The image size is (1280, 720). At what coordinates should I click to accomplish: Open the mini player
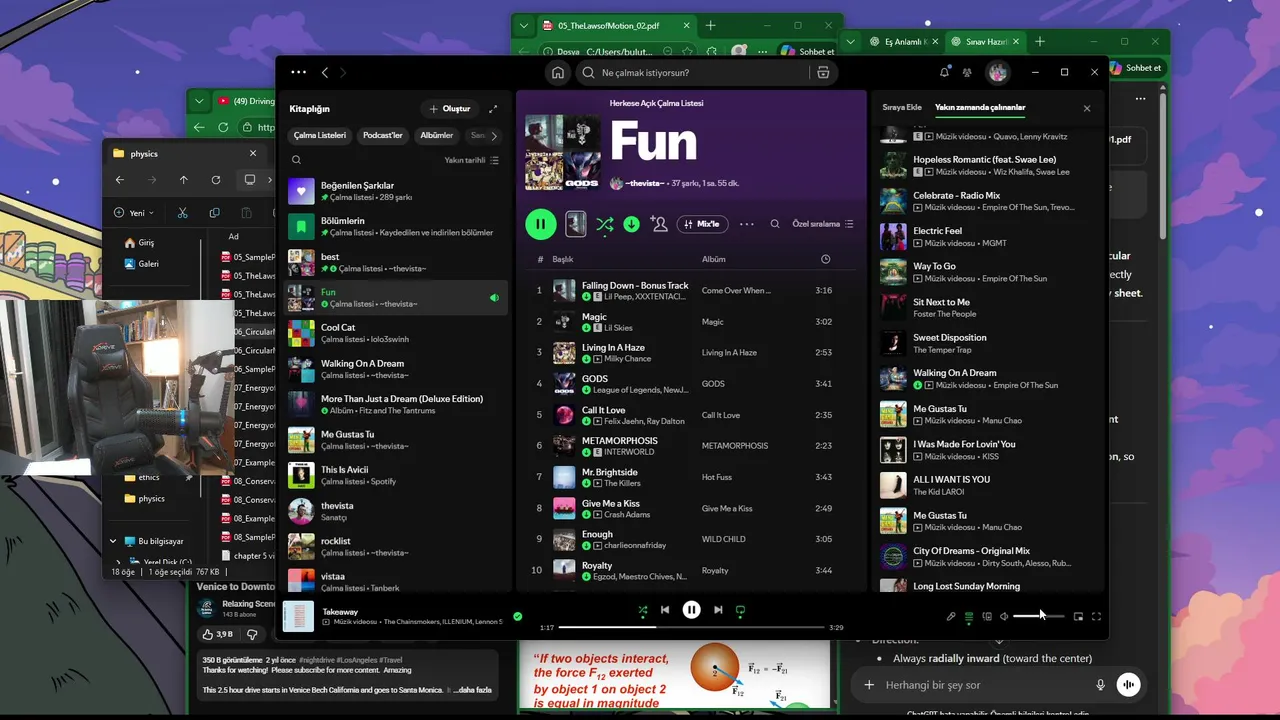point(1078,617)
